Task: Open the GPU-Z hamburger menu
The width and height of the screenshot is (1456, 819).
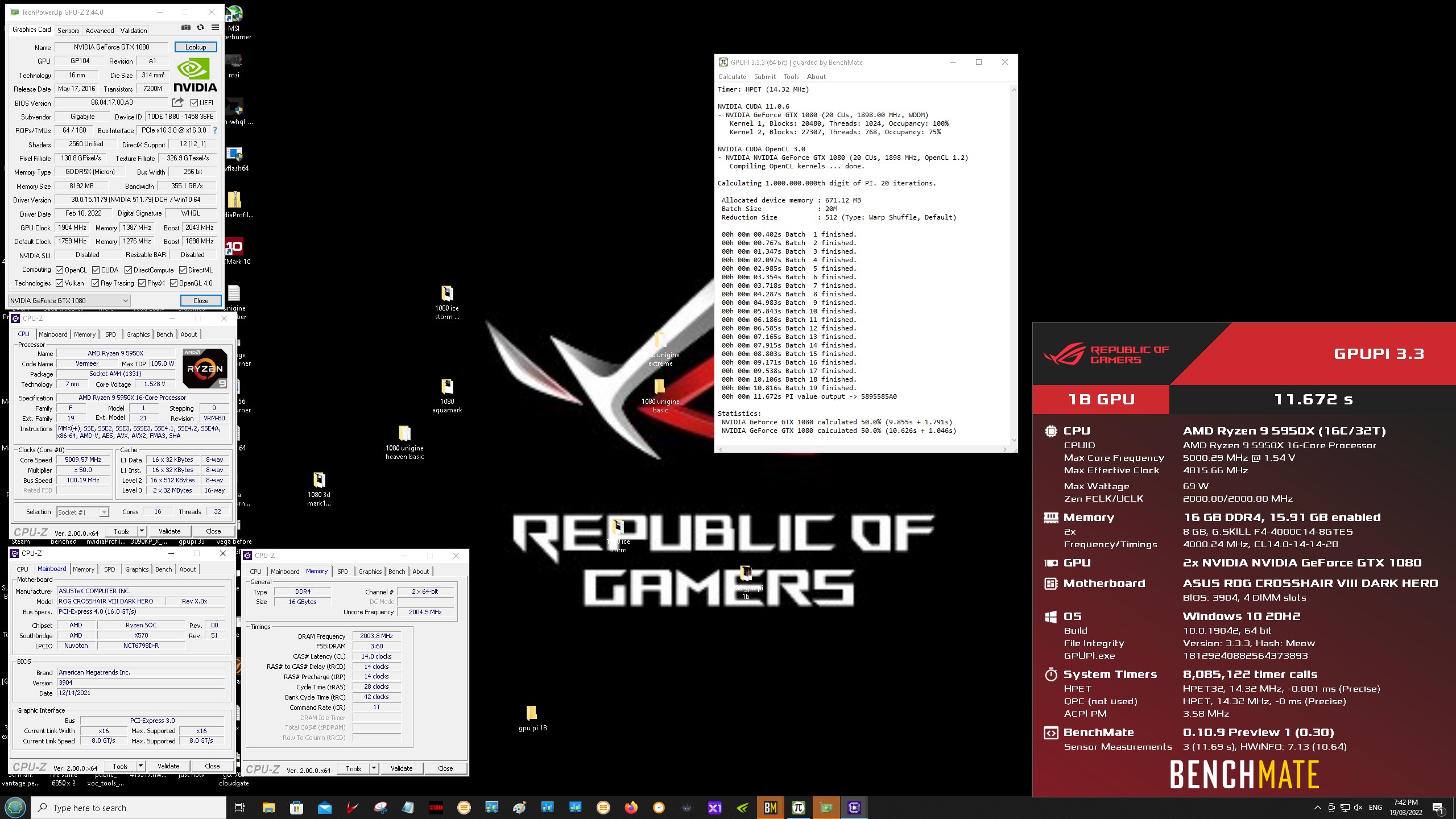Action: pyautogui.click(x=215, y=27)
